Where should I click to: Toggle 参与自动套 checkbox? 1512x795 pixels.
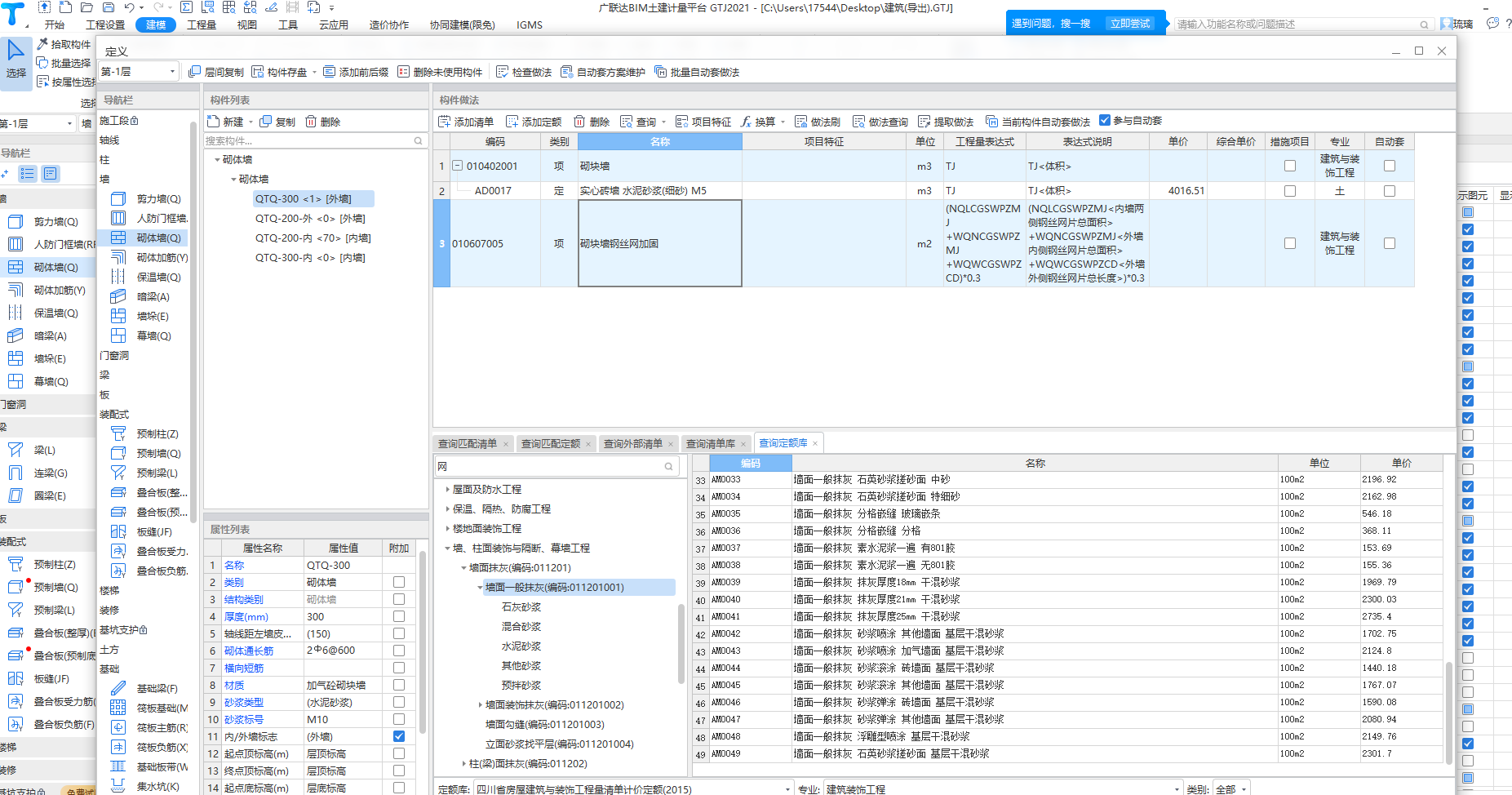[x=1105, y=120]
